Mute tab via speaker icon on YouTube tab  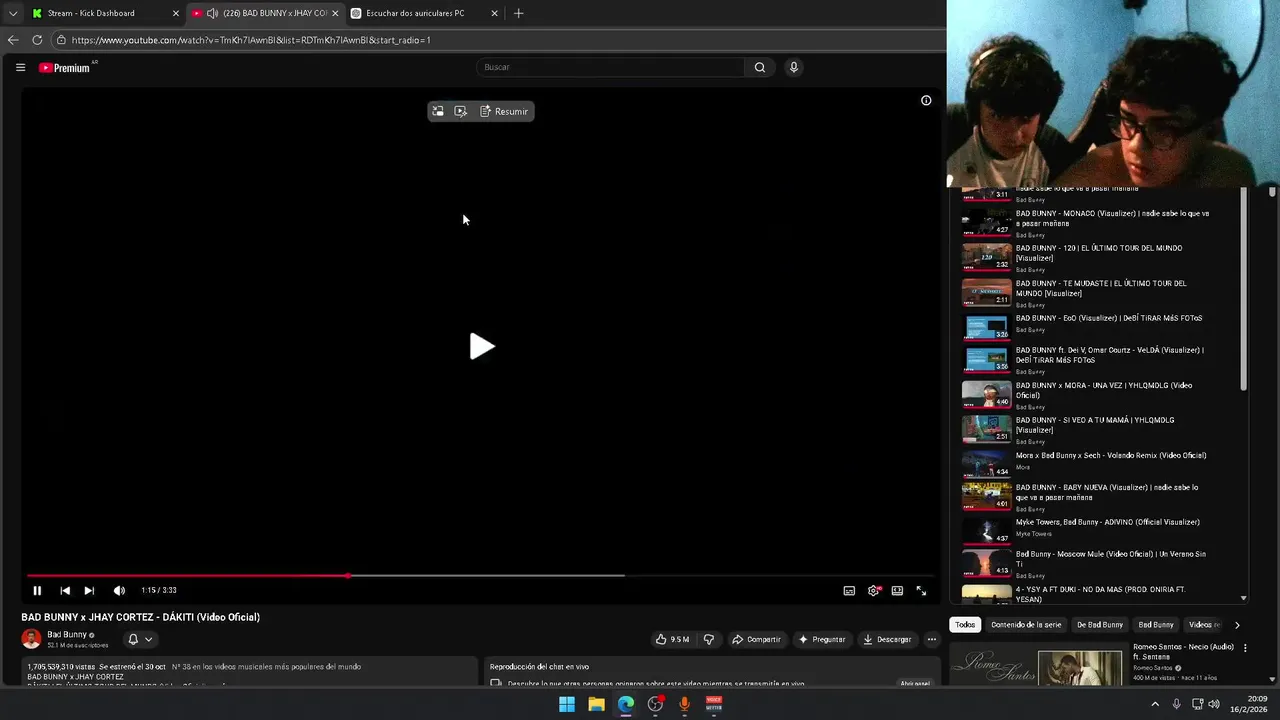point(212,13)
